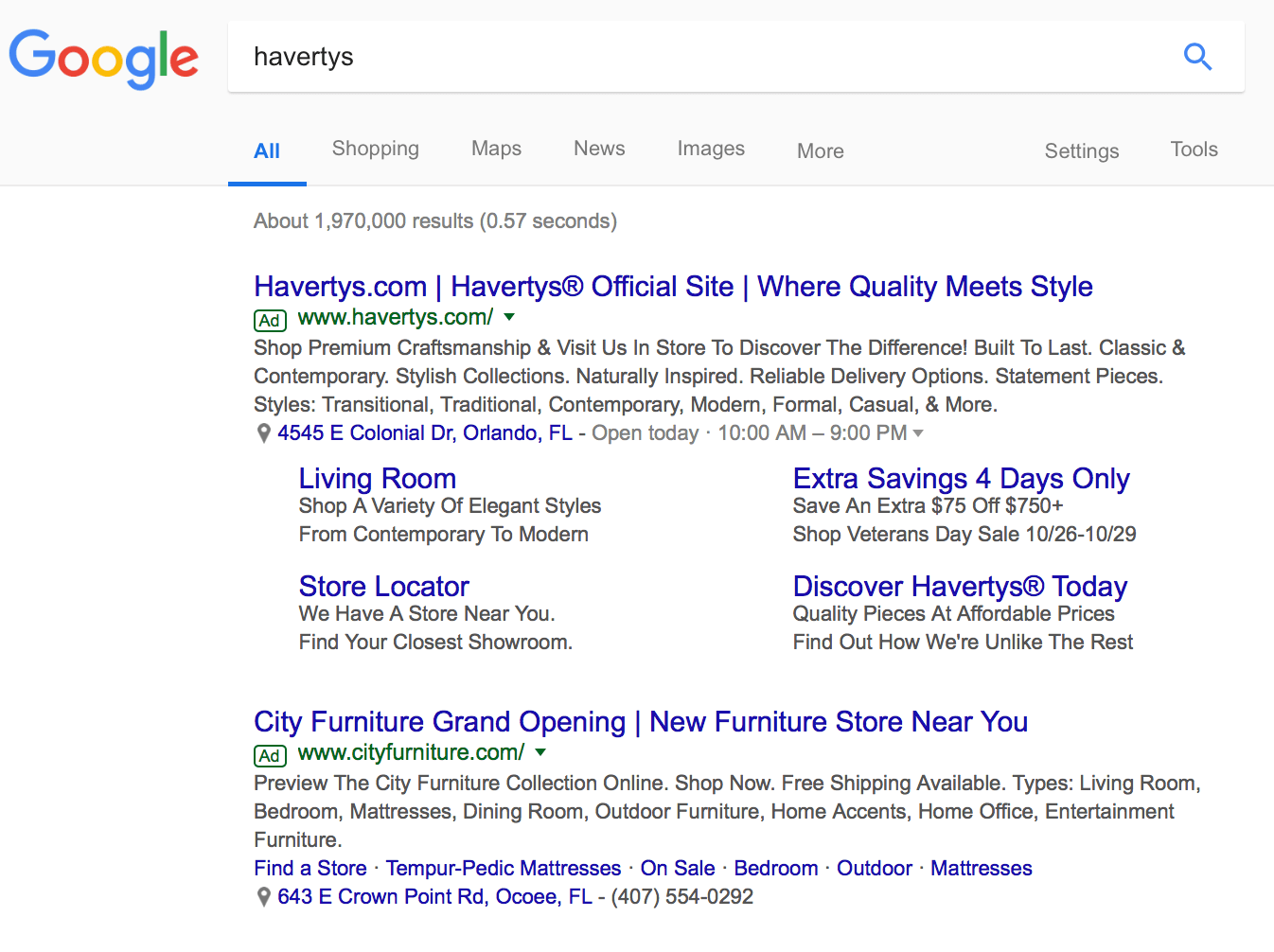Screen dimensions: 1274x952
Task: Click 'We Have A Store Near You.' text
Action: click(x=427, y=614)
